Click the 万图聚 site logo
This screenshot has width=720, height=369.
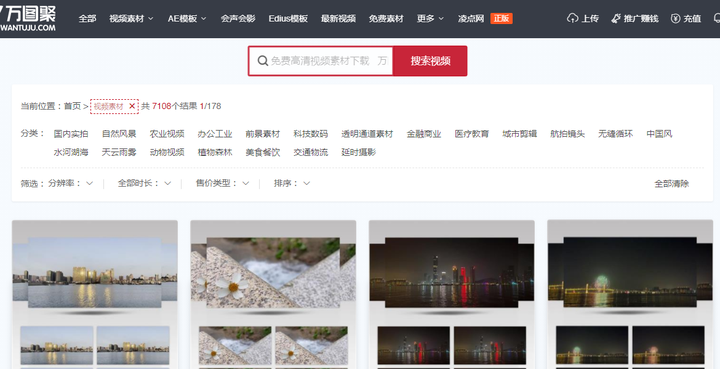click(x=28, y=17)
